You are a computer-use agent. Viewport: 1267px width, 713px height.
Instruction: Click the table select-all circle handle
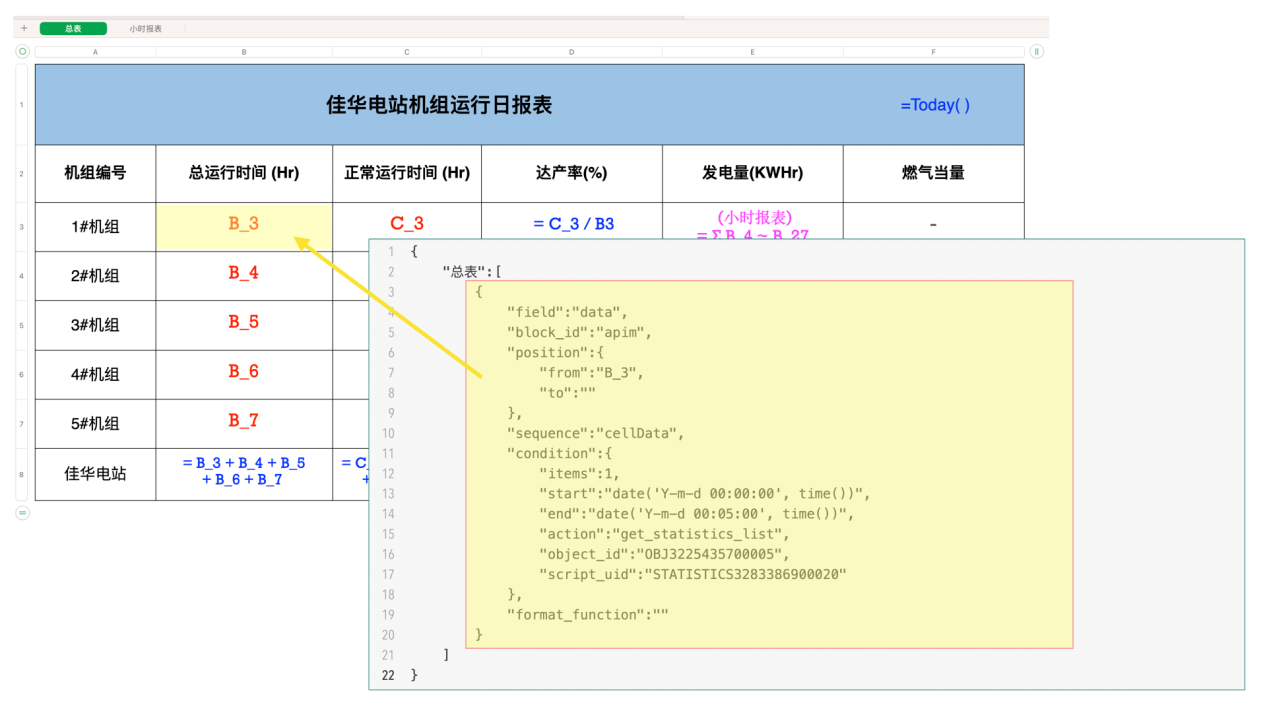click(22, 51)
